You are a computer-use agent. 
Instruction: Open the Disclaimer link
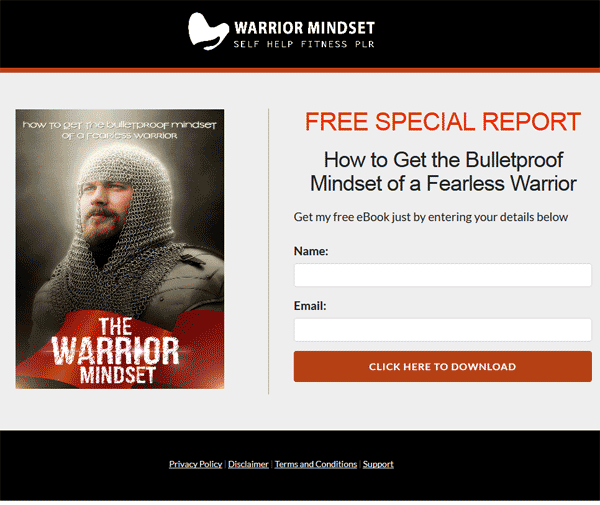click(x=248, y=464)
